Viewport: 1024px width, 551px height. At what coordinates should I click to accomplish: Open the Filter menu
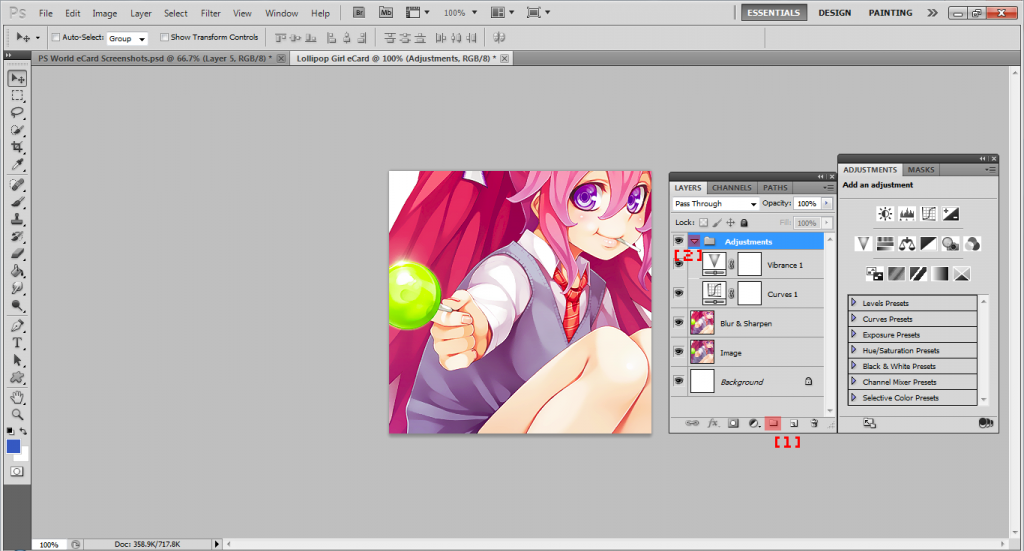pyautogui.click(x=210, y=13)
